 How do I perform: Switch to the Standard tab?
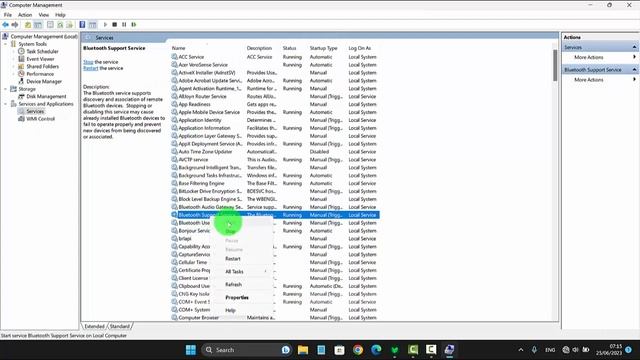point(120,327)
